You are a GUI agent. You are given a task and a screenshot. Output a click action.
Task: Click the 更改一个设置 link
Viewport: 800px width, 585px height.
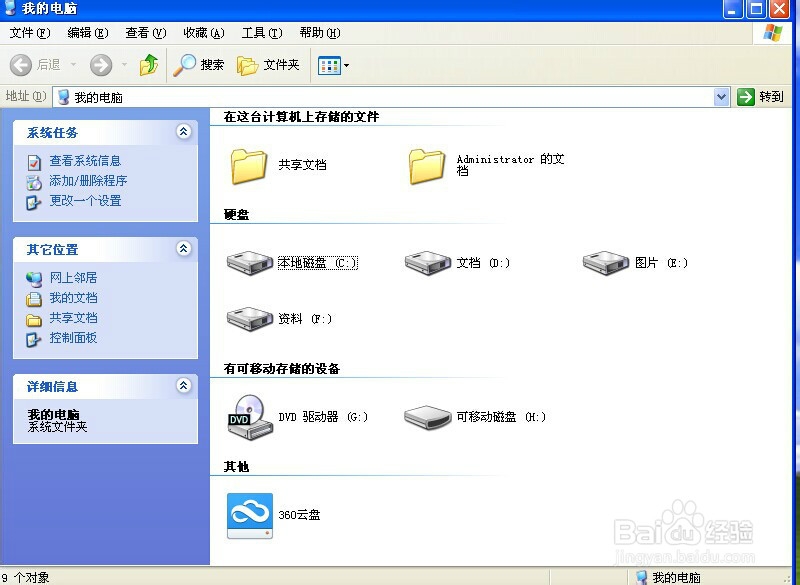pos(85,200)
